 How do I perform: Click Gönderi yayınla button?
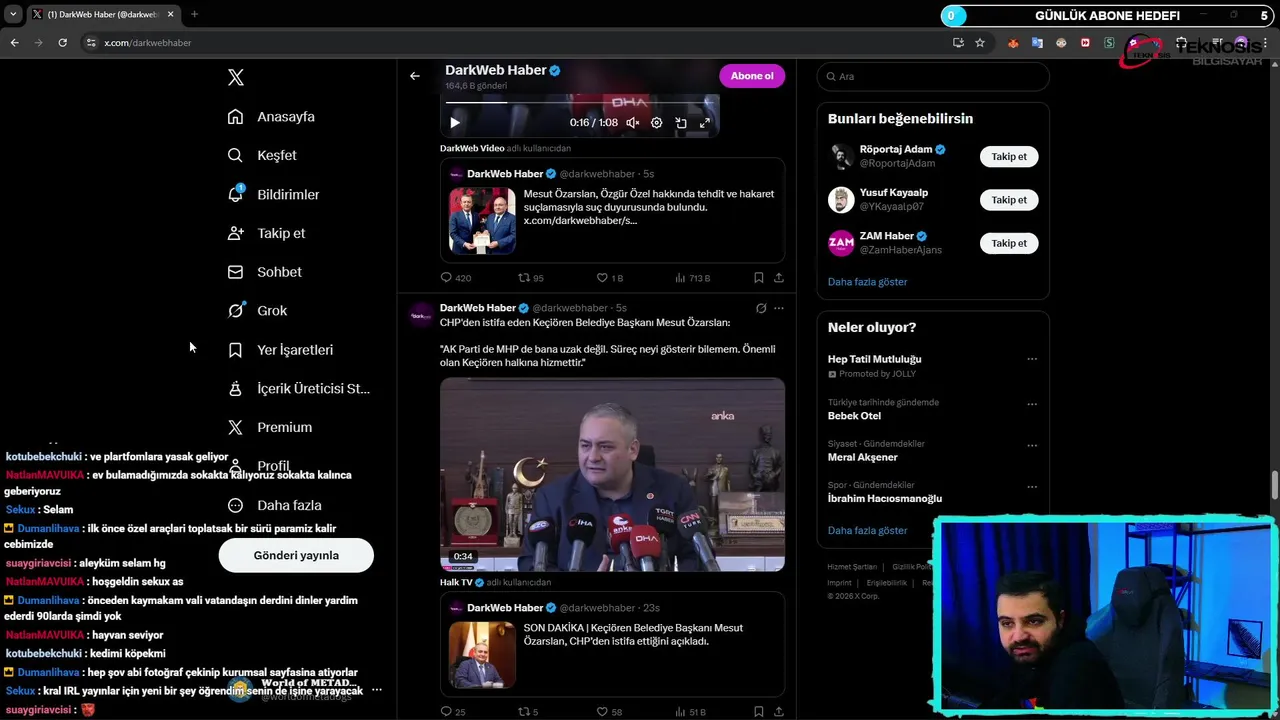(x=296, y=555)
